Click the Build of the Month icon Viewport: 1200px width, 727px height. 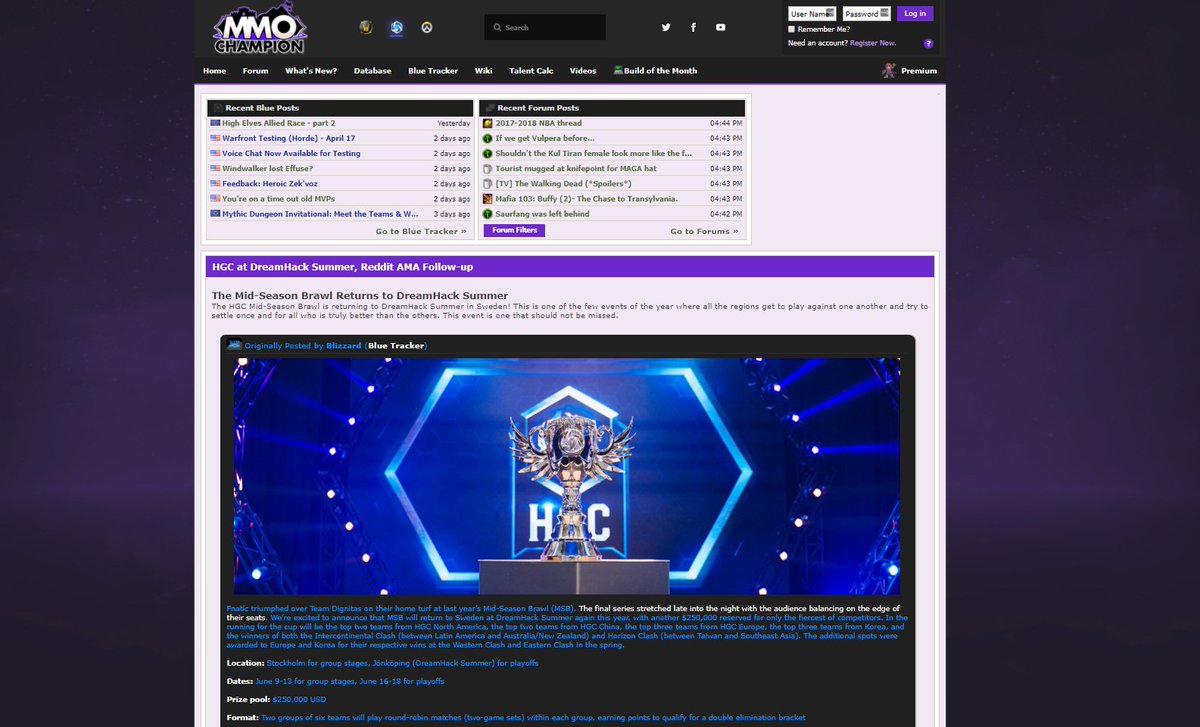tap(618, 70)
